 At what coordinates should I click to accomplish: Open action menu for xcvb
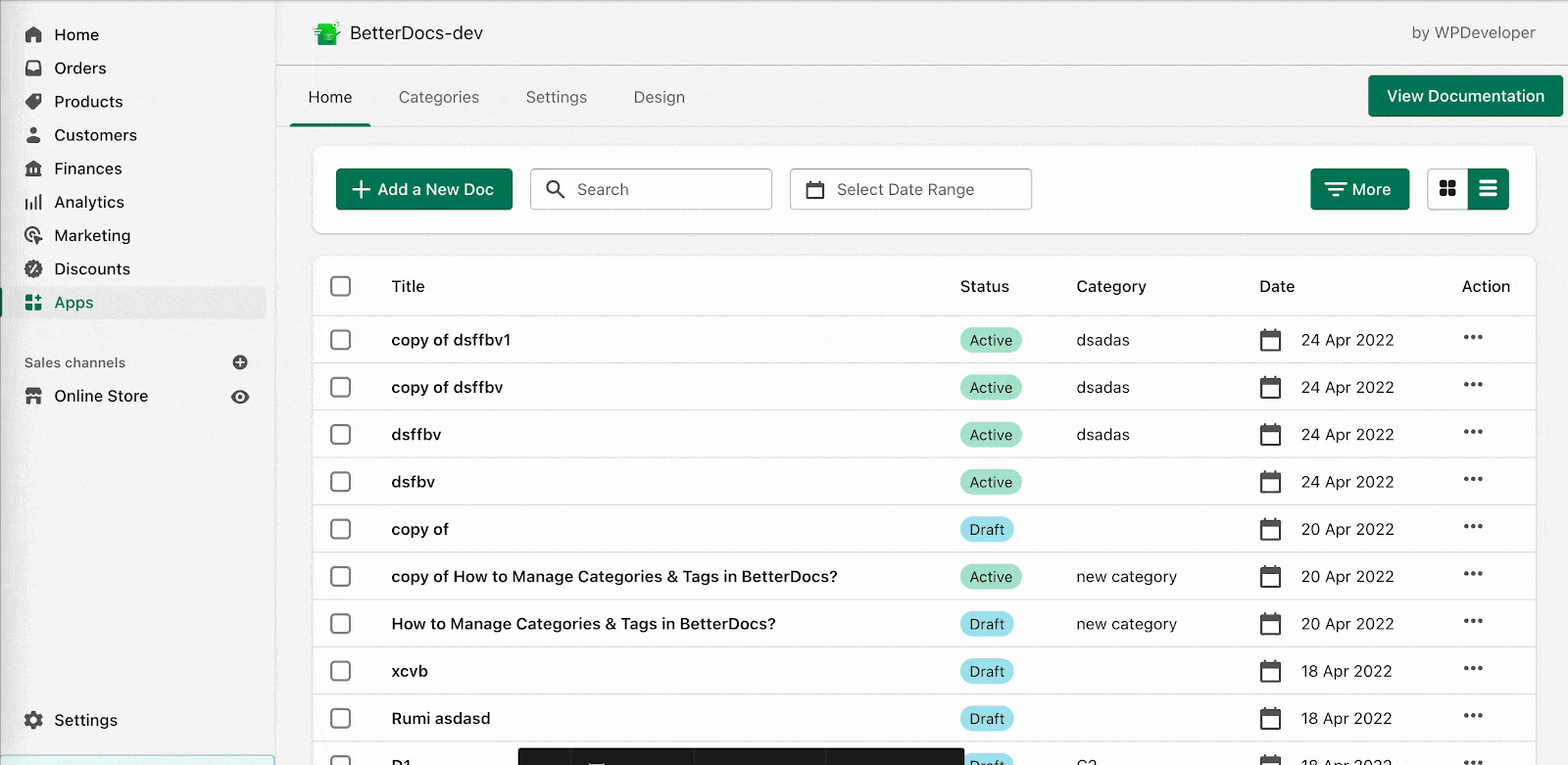1473,668
